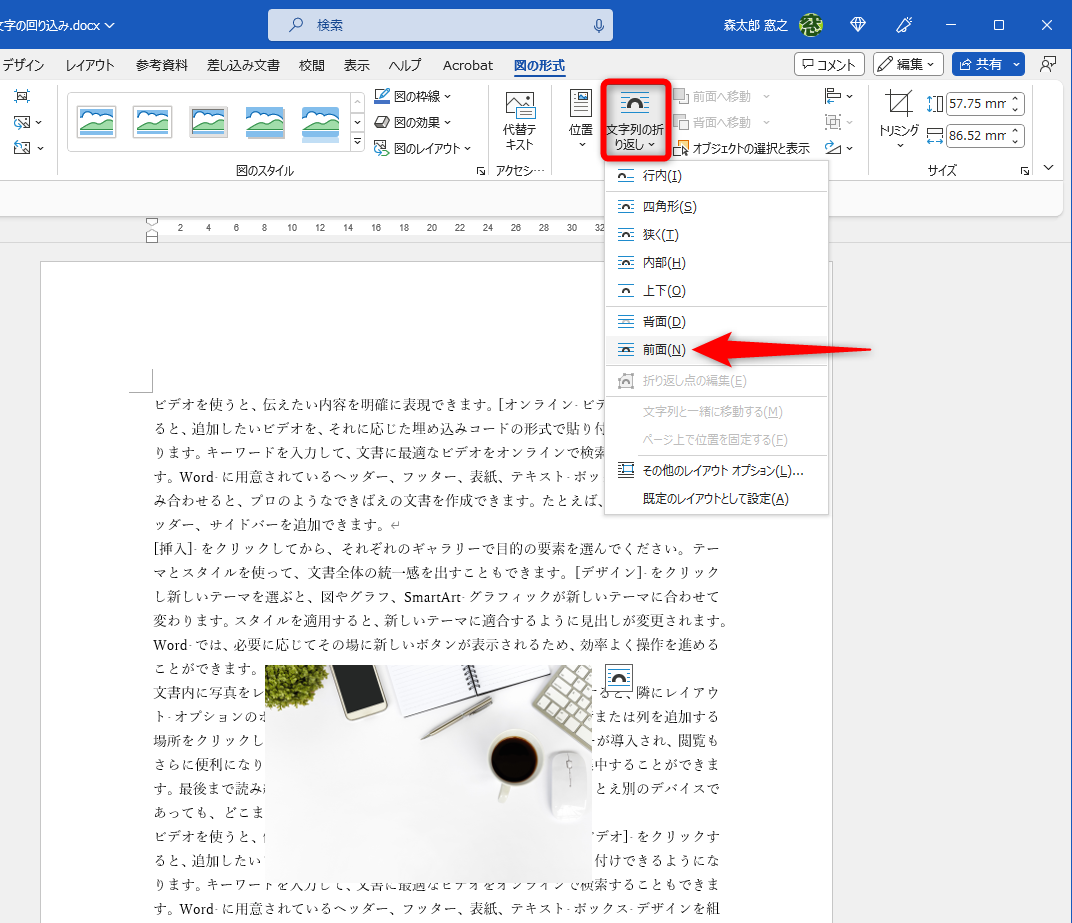Select the トリミング (Crop) tool
This screenshot has width=1072, height=923.
898,113
